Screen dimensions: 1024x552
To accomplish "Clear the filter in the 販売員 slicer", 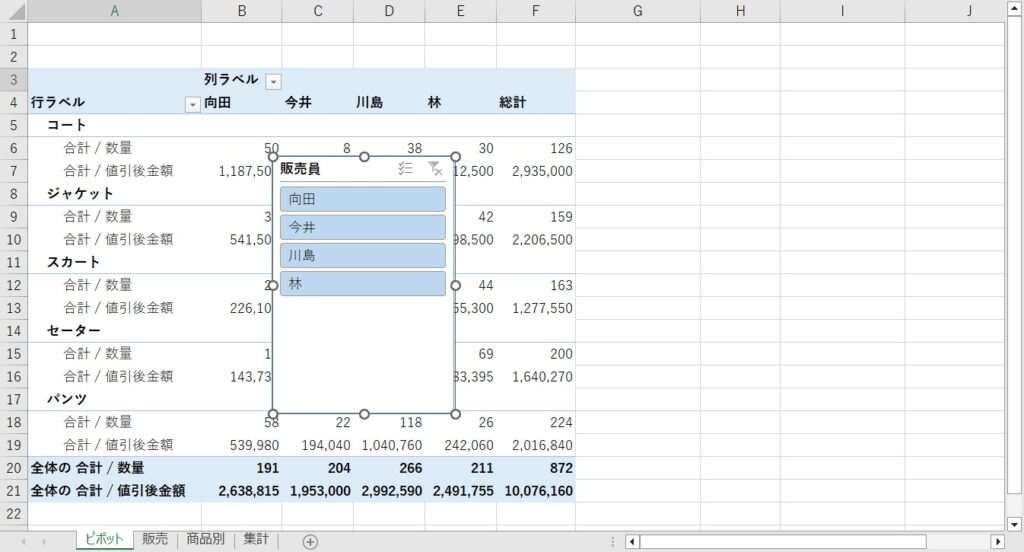I will (434, 170).
